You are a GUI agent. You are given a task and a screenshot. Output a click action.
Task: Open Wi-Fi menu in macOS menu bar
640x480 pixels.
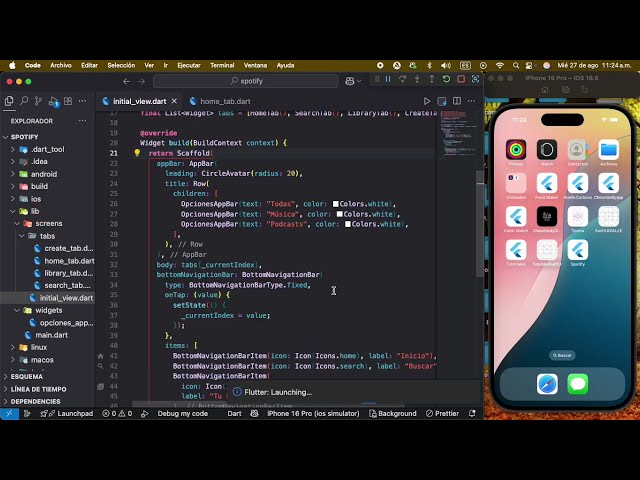500,65
